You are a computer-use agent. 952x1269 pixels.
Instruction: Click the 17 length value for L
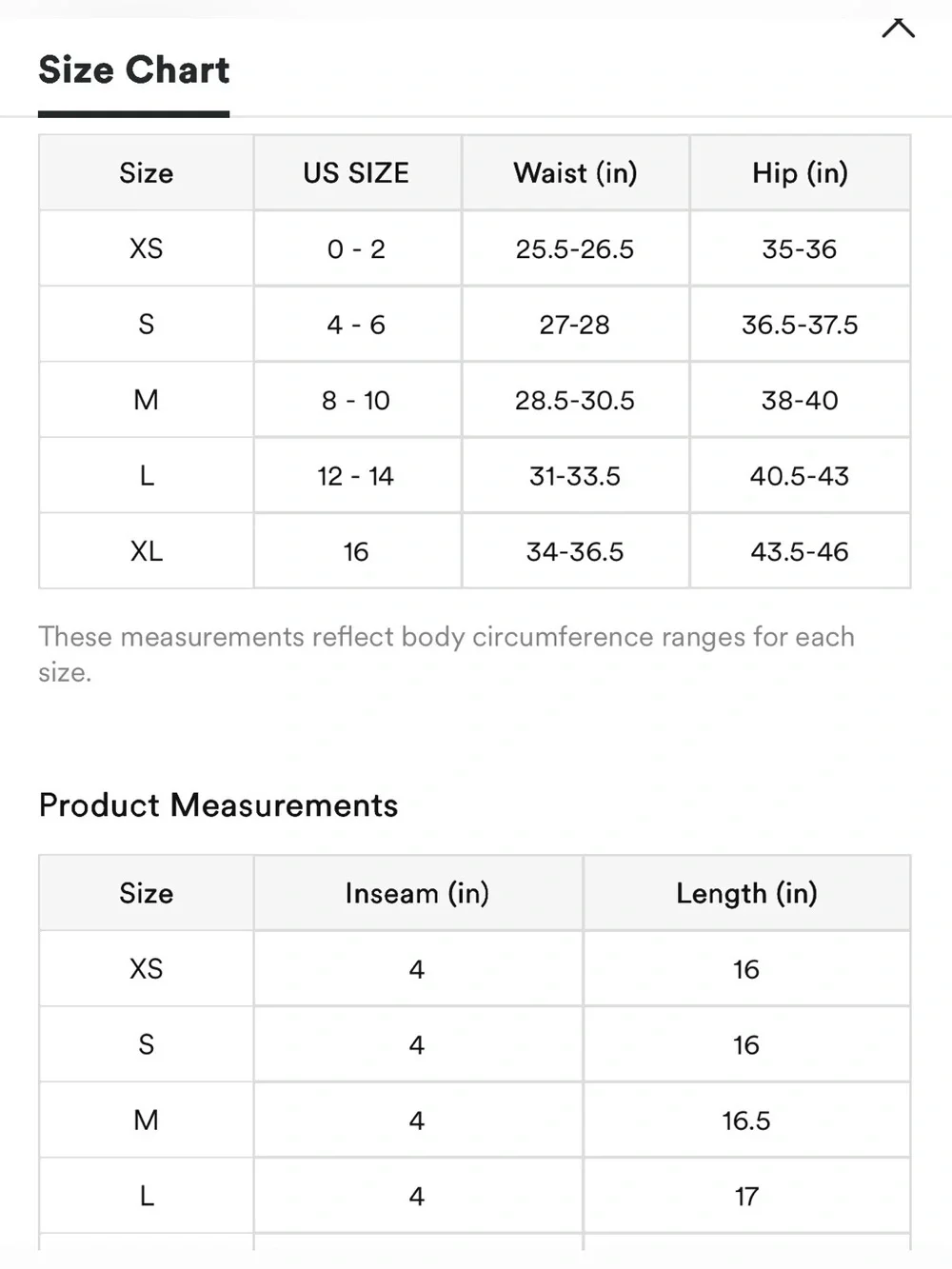pyautogui.click(x=746, y=1197)
